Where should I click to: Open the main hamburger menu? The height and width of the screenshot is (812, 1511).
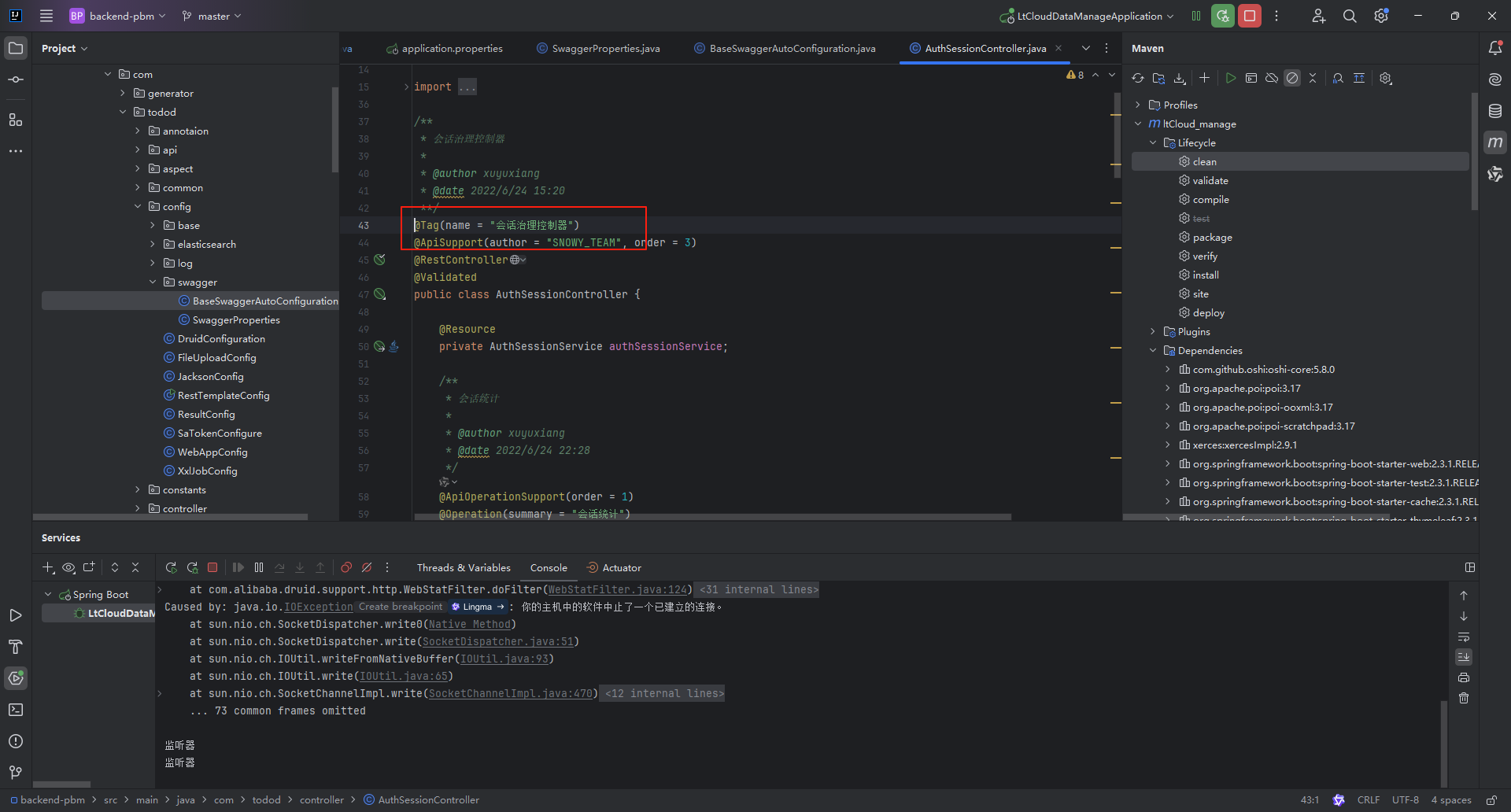click(x=46, y=16)
